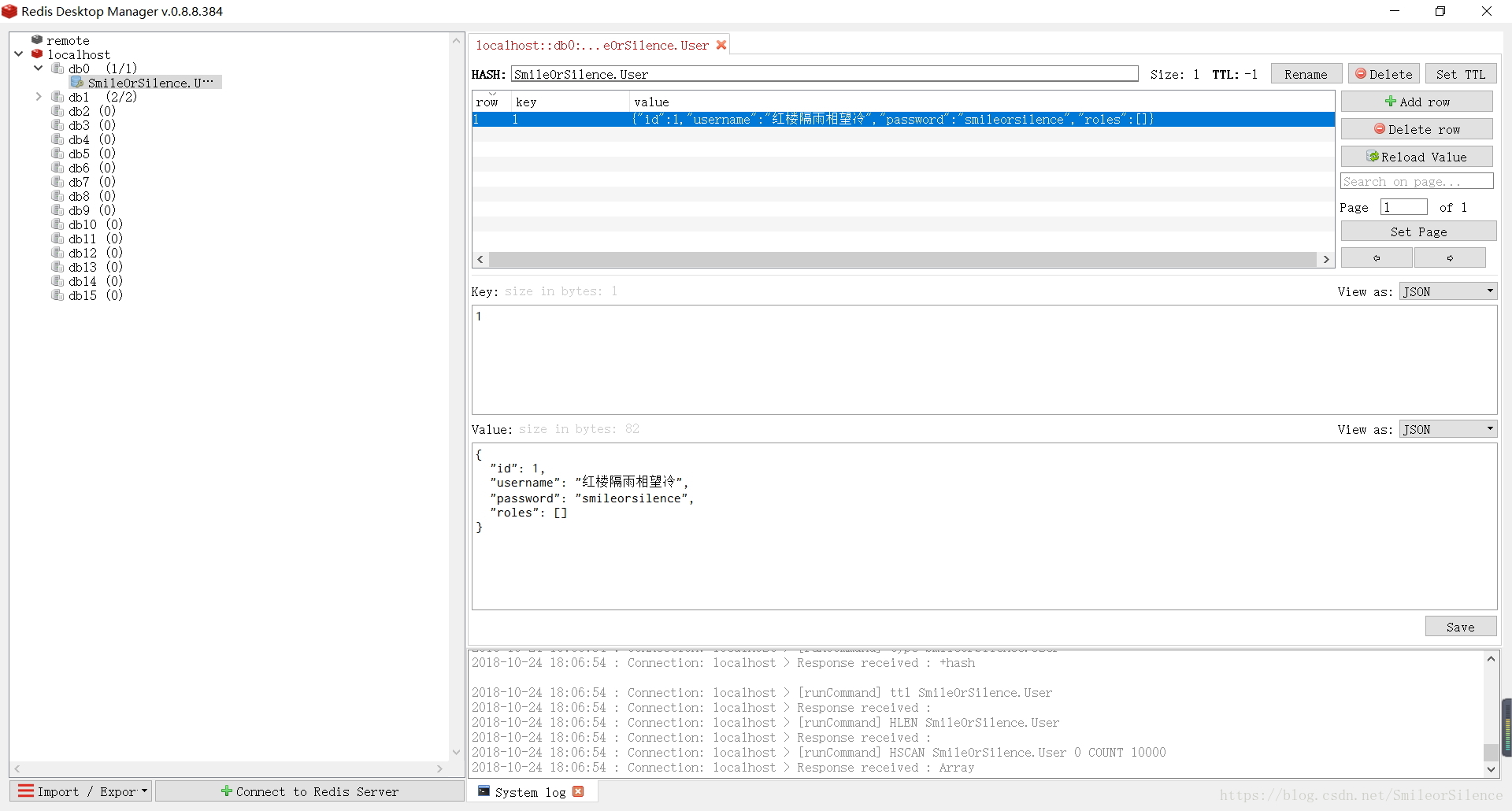This screenshot has height=811, width=1512.
Task: Go to previous page arrow button
Action: pyautogui.click(x=1377, y=257)
